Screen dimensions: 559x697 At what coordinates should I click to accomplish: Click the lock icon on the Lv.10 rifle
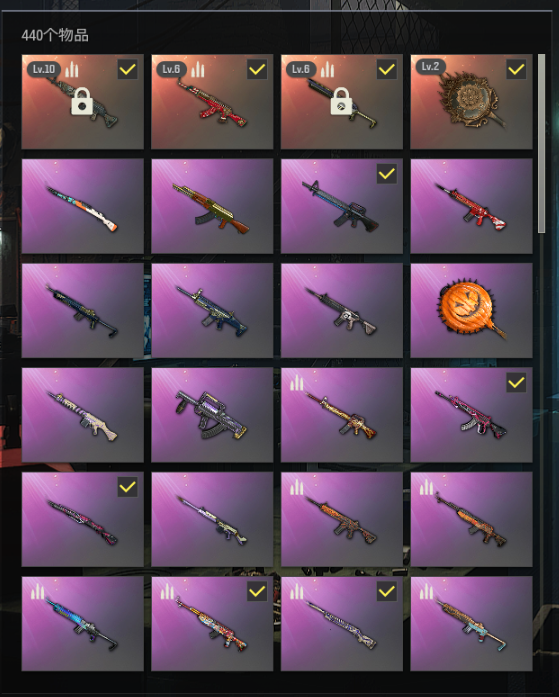point(82,101)
